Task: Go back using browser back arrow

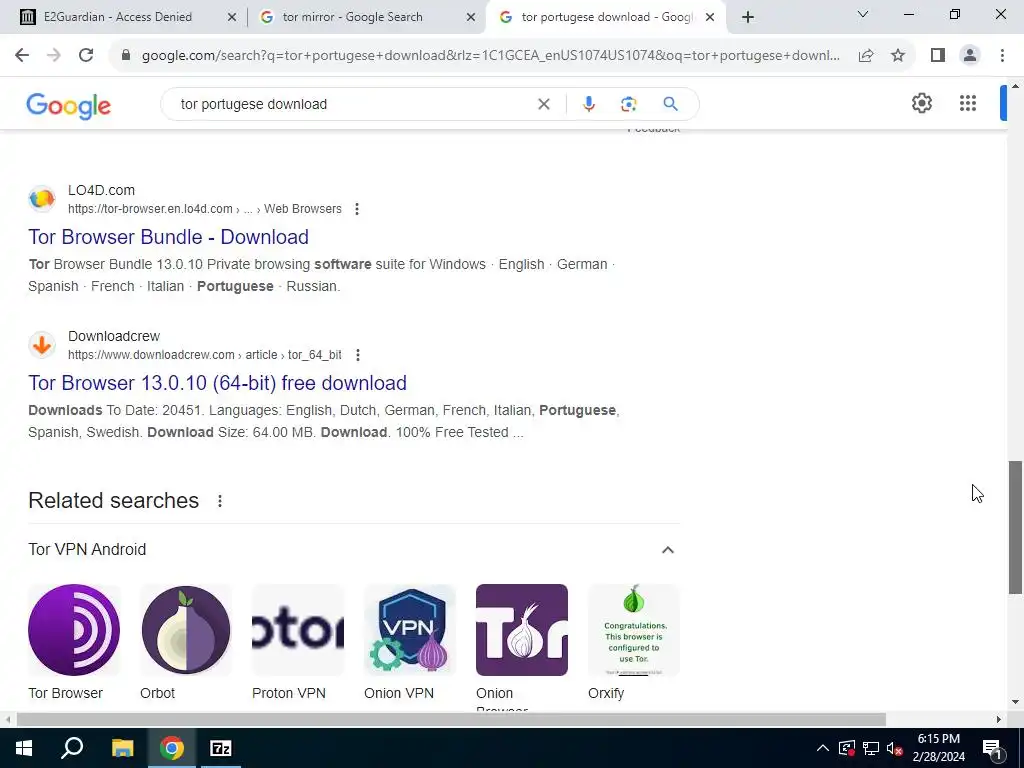Action: tap(22, 56)
